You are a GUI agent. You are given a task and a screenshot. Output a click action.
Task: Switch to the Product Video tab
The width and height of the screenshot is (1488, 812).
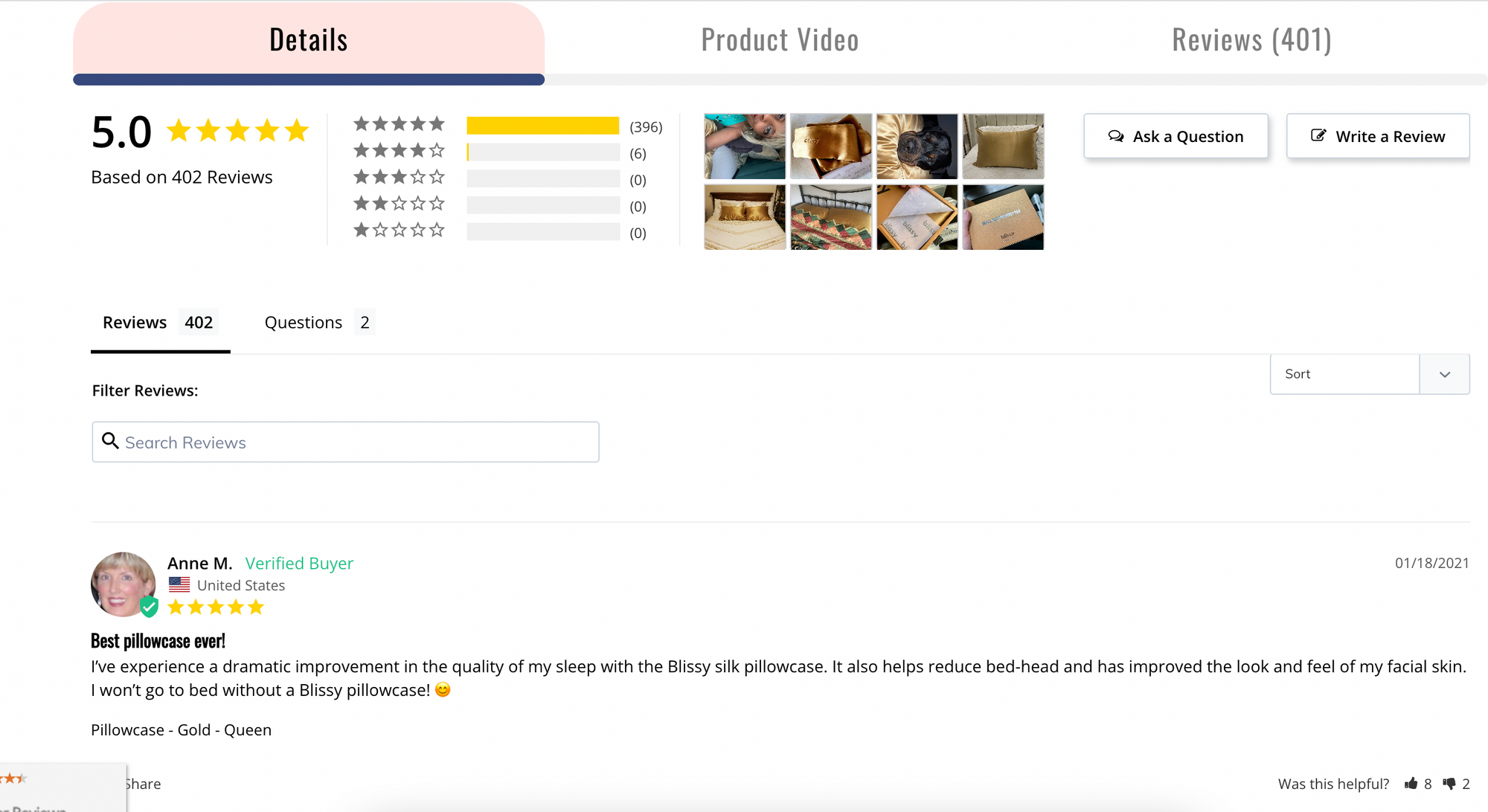tap(780, 39)
